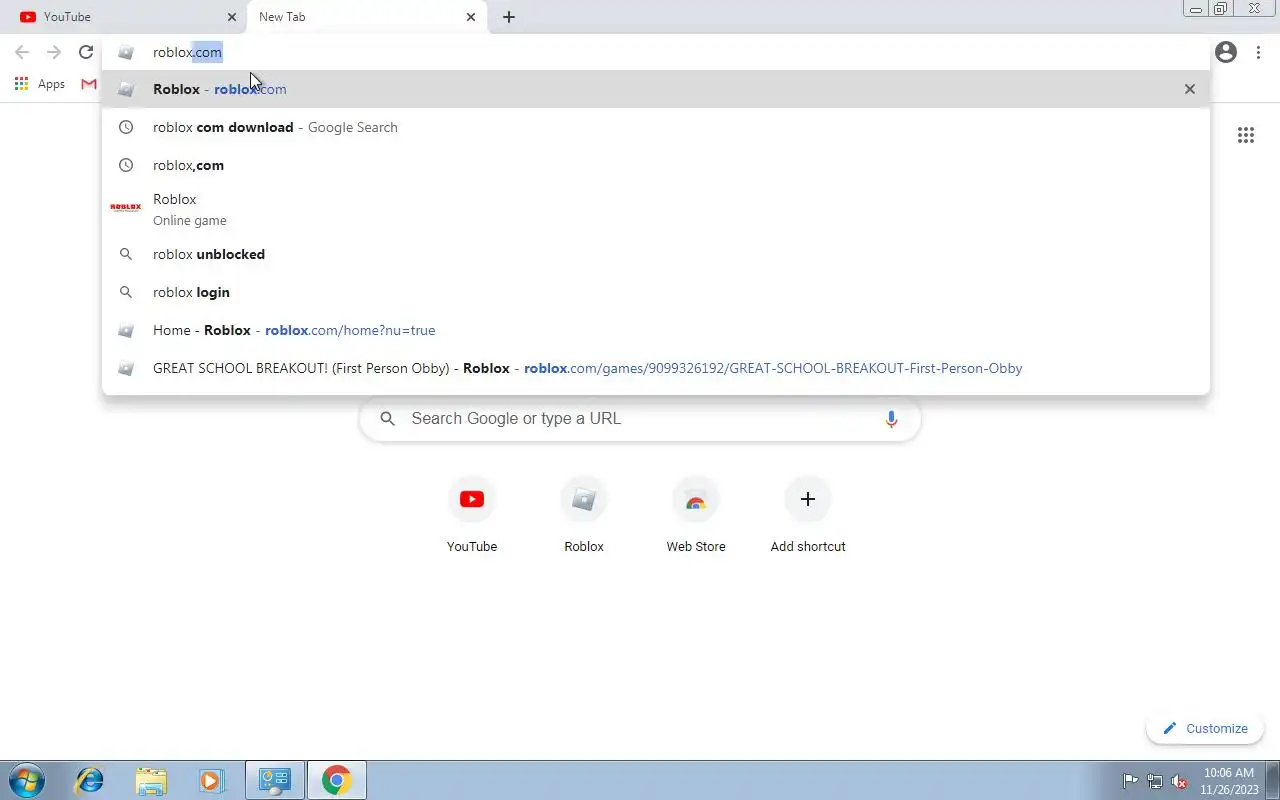Remove the roblox.com suggestion with X

(x=1190, y=89)
